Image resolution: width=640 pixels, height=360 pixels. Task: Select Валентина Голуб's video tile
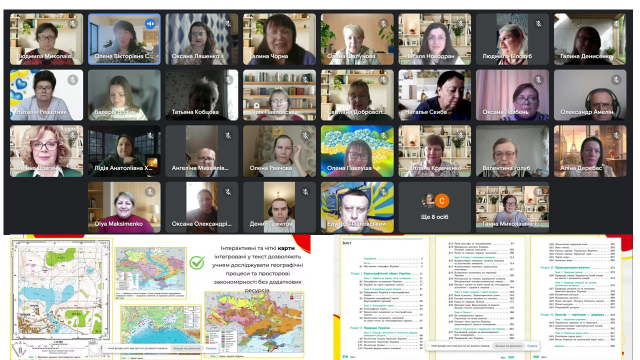click(512, 151)
